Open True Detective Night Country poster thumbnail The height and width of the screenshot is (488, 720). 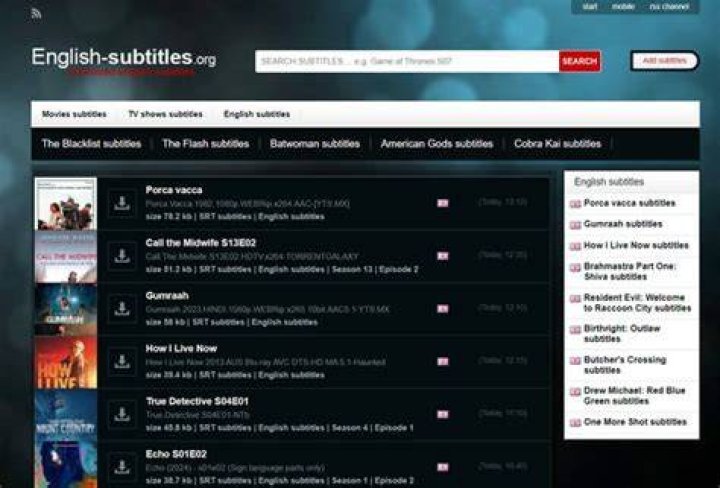[66, 415]
